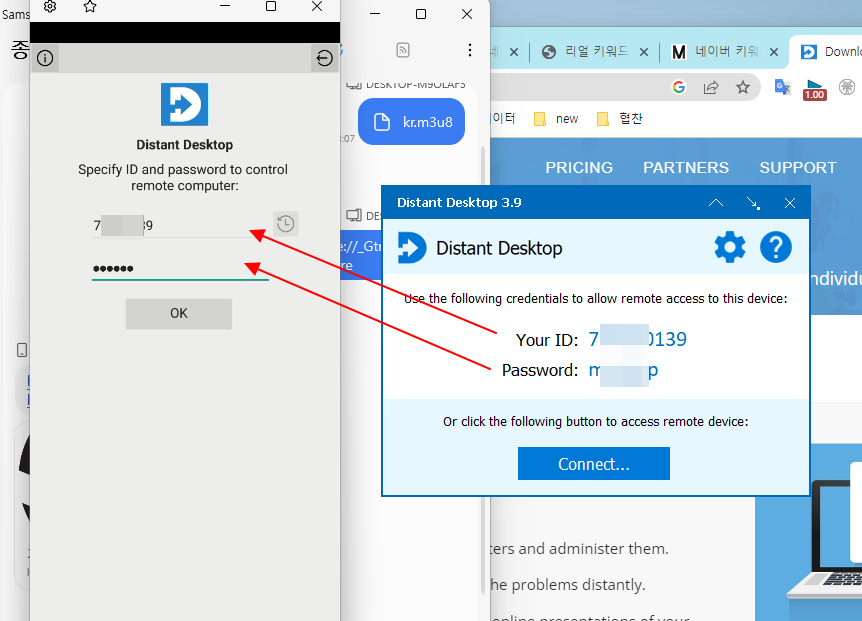Close the 네이버 키워 tab

tap(773, 52)
